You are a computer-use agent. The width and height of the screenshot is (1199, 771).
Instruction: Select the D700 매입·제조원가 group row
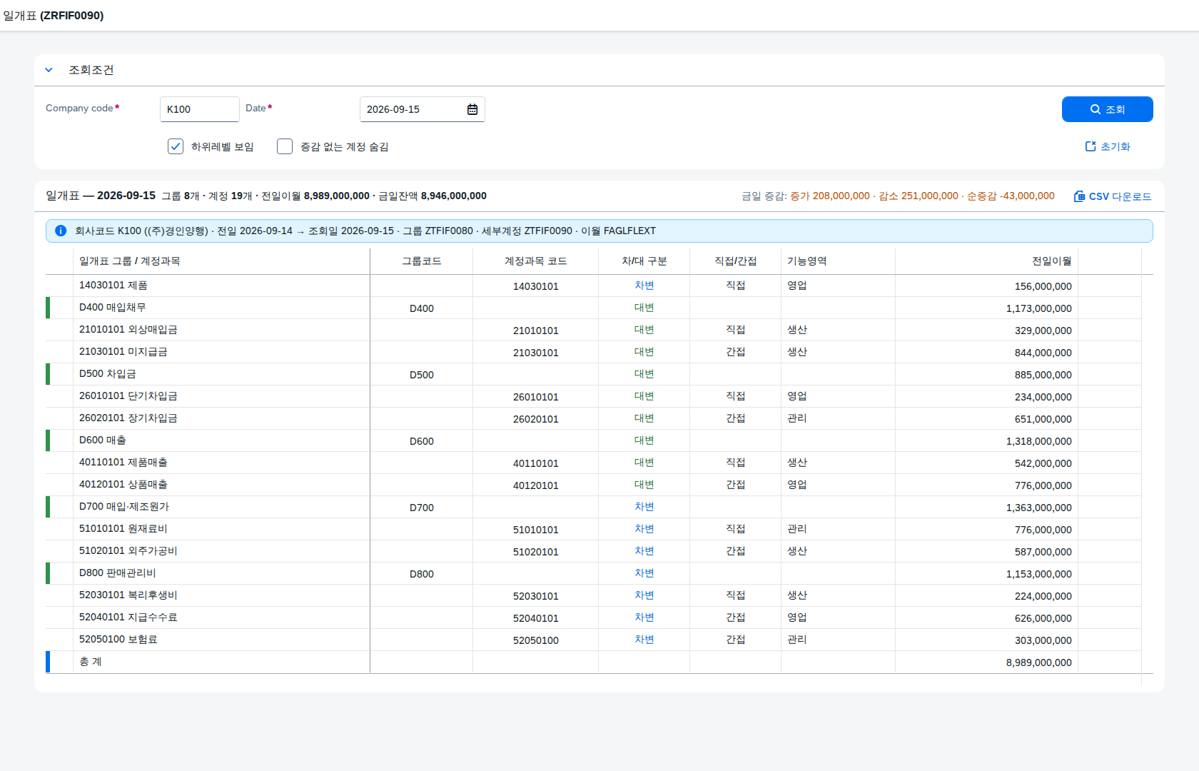click(x=600, y=507)
